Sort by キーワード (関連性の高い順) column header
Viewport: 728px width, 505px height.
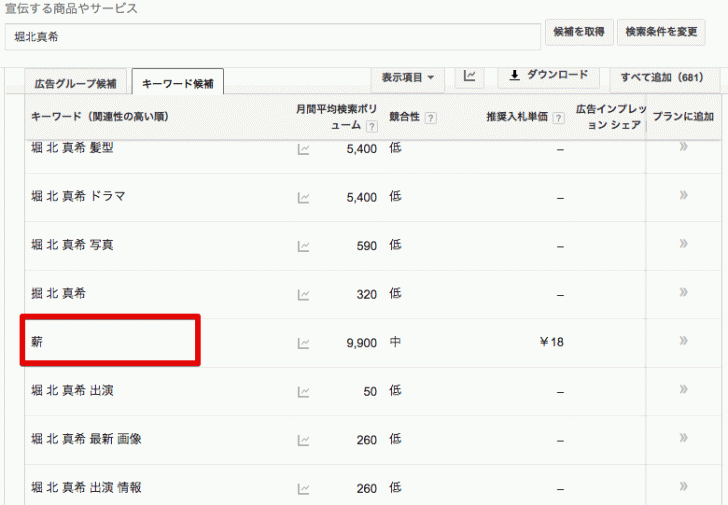tap(100, 117)
